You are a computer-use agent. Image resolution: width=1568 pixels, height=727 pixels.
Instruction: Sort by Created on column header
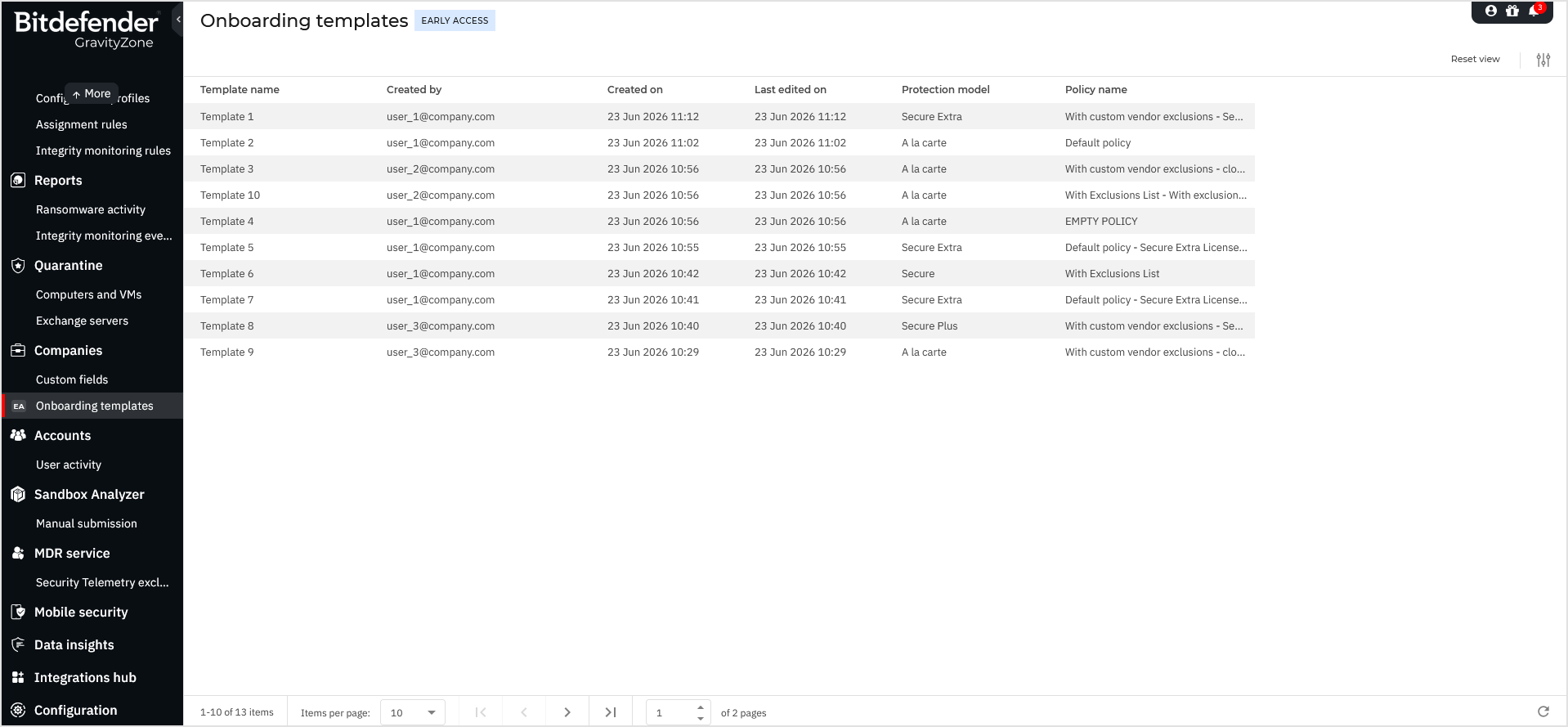click(x=635, y=90)
